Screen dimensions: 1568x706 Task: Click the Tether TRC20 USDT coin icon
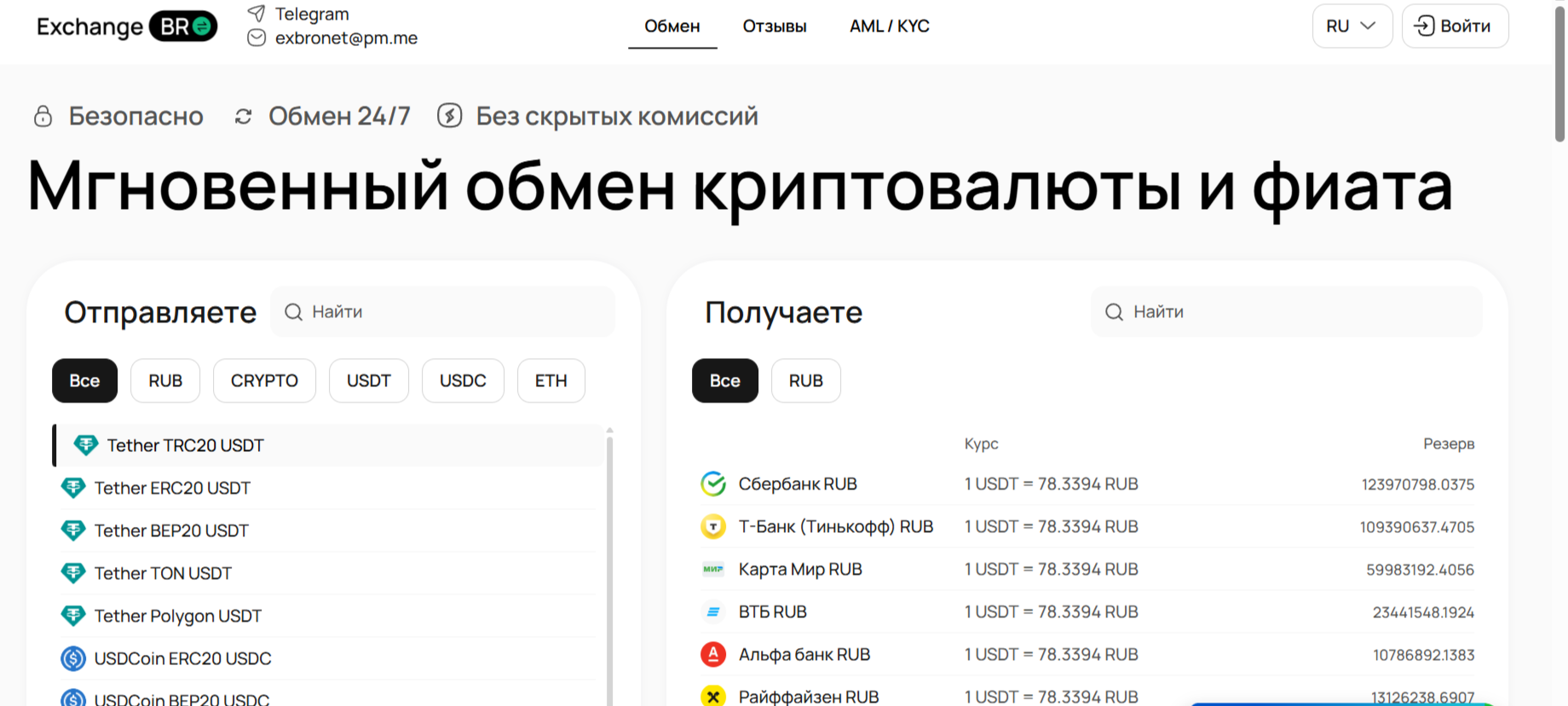coord(86,445)
